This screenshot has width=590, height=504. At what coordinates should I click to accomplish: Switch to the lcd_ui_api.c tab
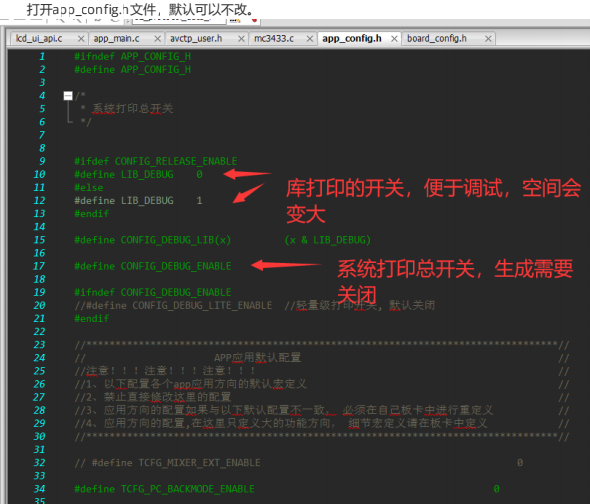point(39,38)
